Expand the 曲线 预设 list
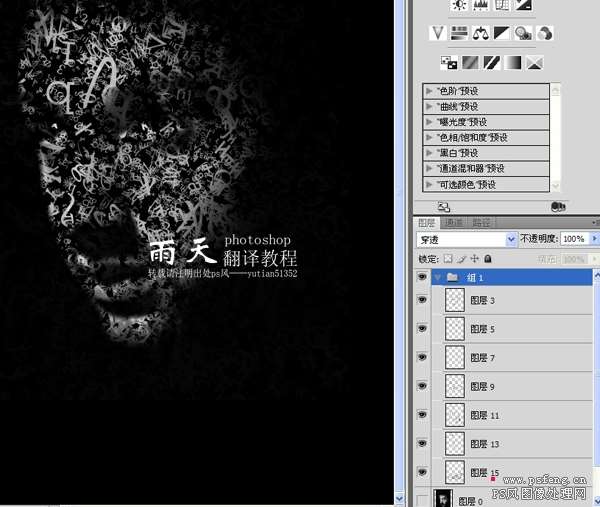The image size is (600, 507). [429, 106]
